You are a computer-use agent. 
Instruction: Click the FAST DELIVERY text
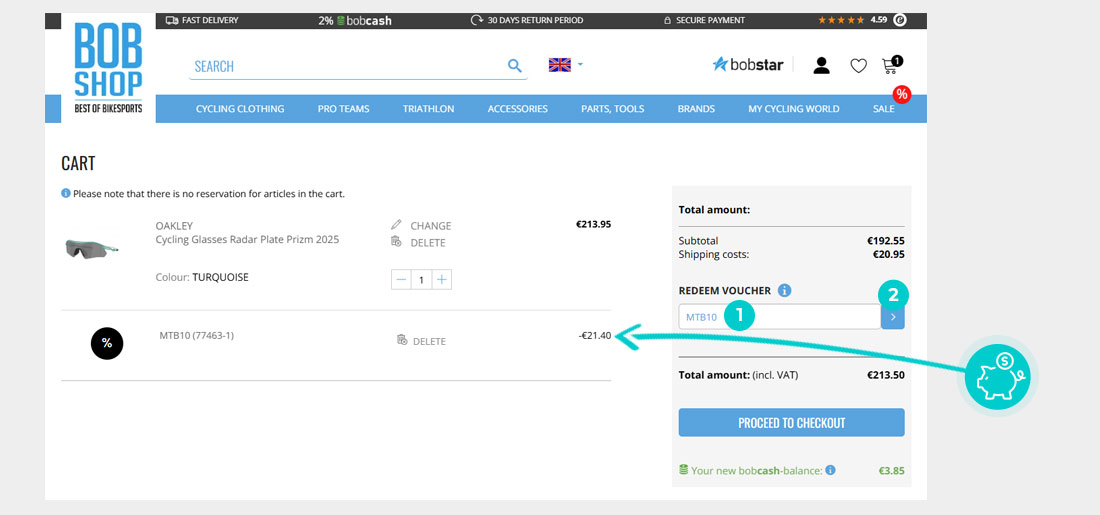click(x=210, y=20)
